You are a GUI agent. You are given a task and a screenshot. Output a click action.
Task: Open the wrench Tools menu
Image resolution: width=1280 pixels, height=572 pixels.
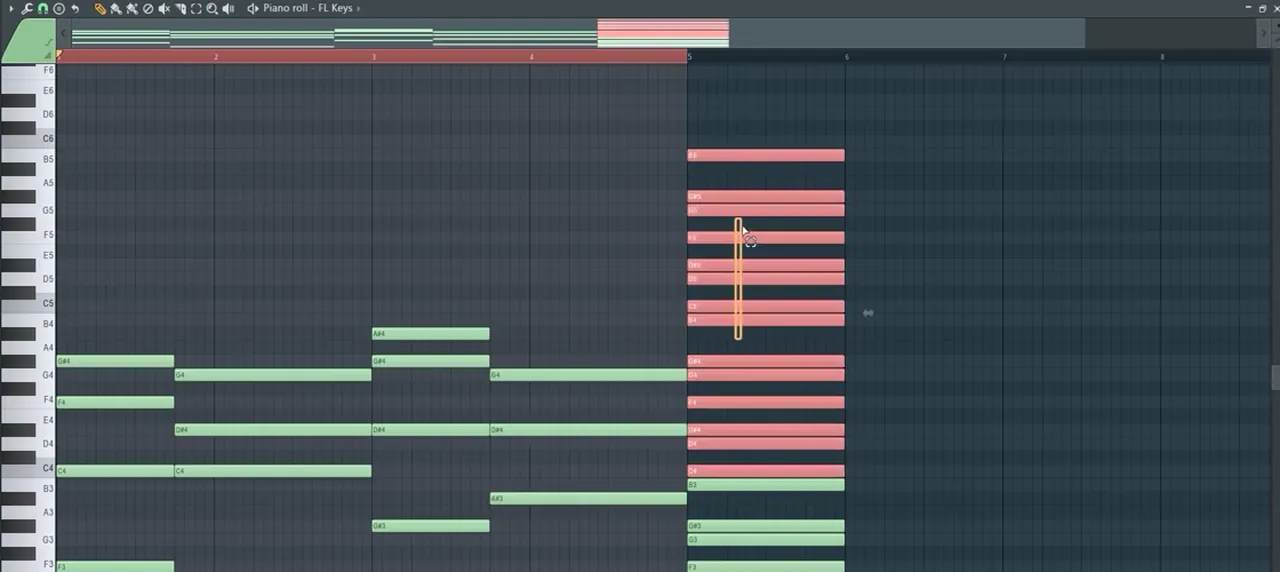coord(27,8)
